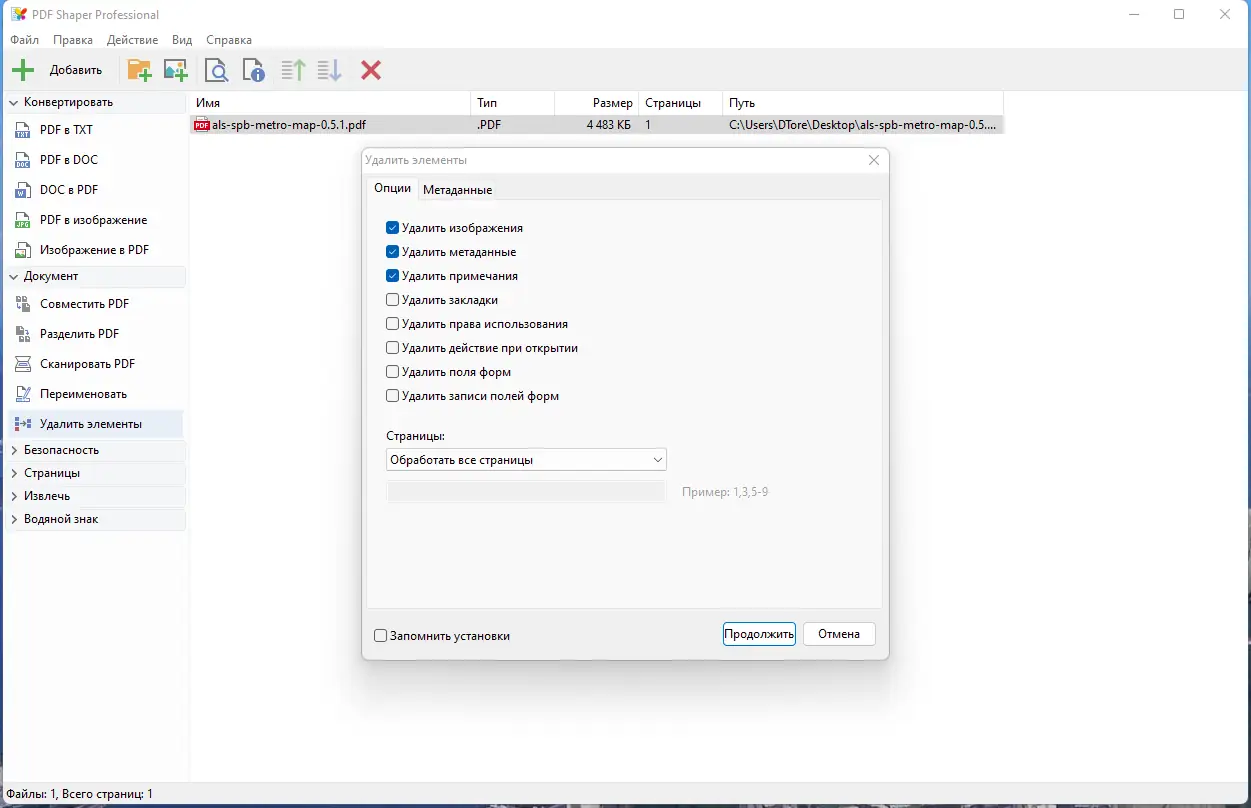
Task: Click the preview file magnifier icon
Action: coord(216,70)
